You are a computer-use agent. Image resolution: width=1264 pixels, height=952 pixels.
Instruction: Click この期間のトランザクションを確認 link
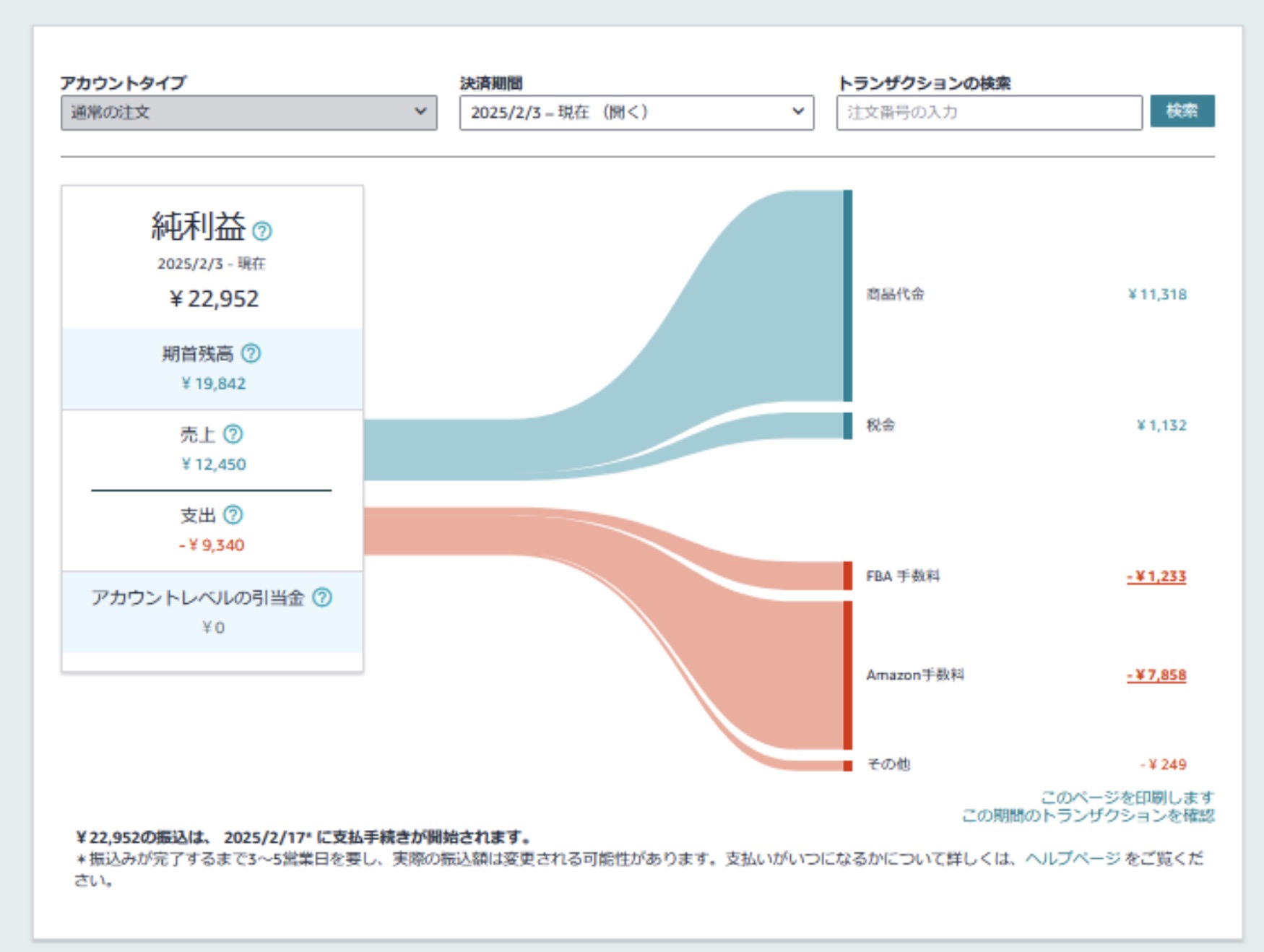tap(1088, 815)
